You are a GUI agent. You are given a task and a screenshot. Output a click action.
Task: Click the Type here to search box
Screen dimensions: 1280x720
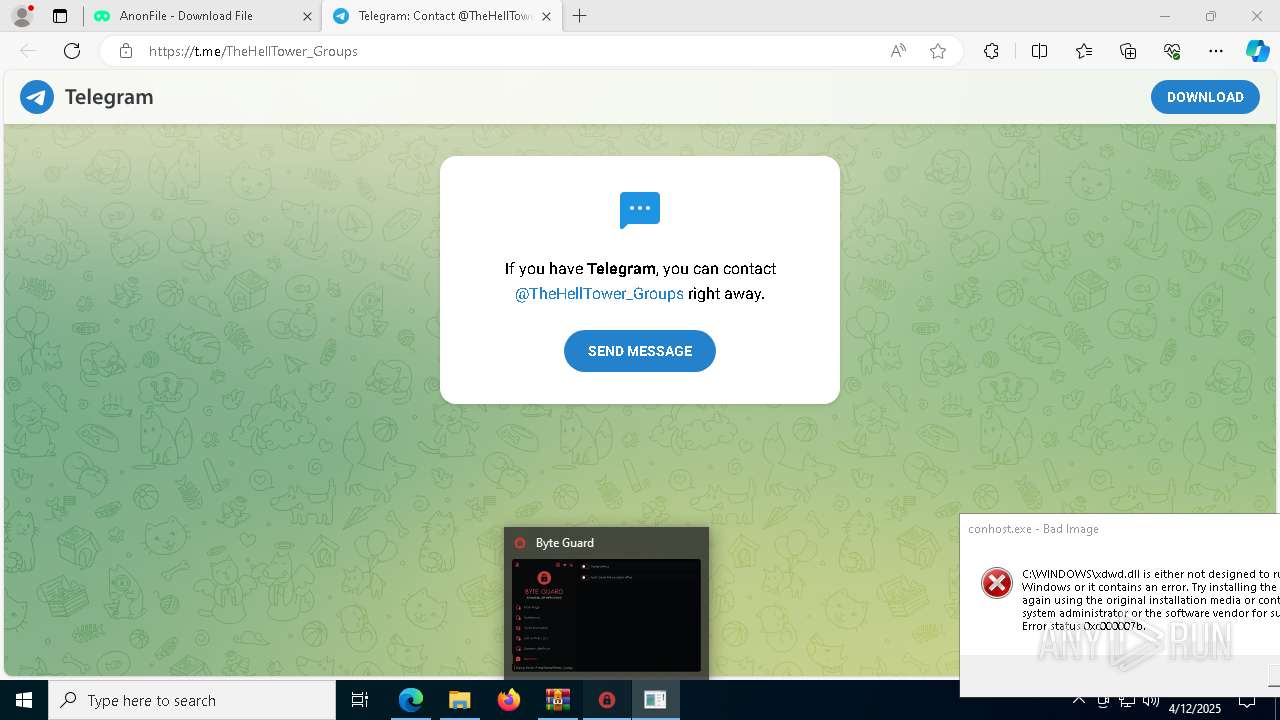point(192,700)
